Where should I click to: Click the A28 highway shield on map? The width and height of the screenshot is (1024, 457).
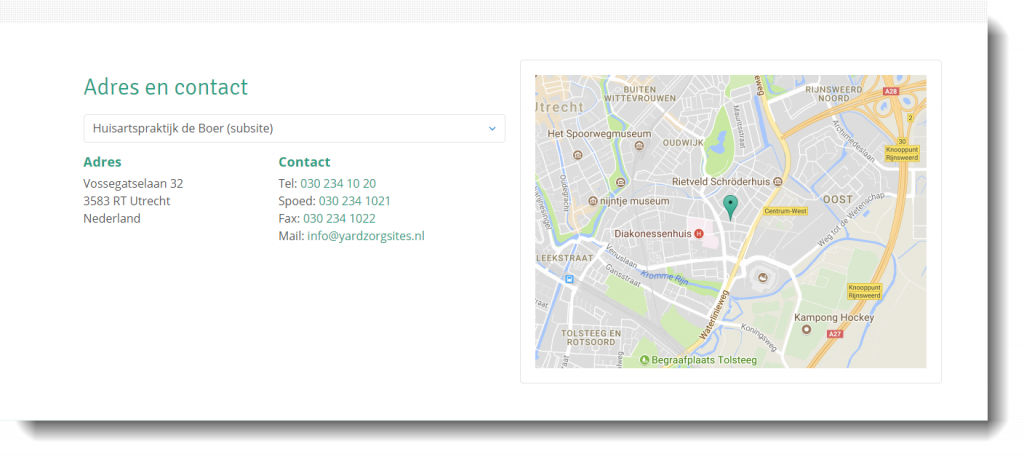point(890,91)
